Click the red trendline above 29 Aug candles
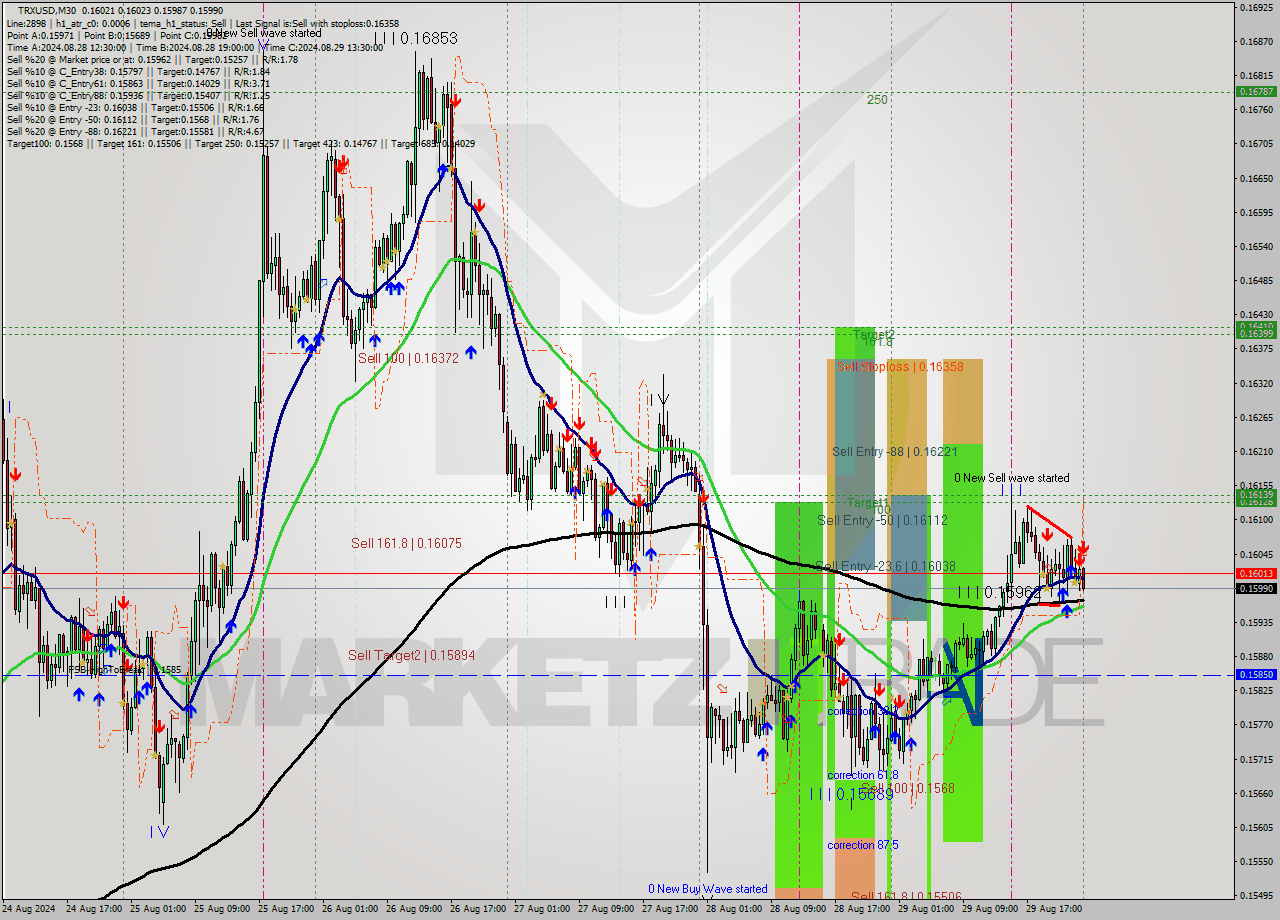1280x920 pixels. pyautogui.click(x=1050, y=522)
